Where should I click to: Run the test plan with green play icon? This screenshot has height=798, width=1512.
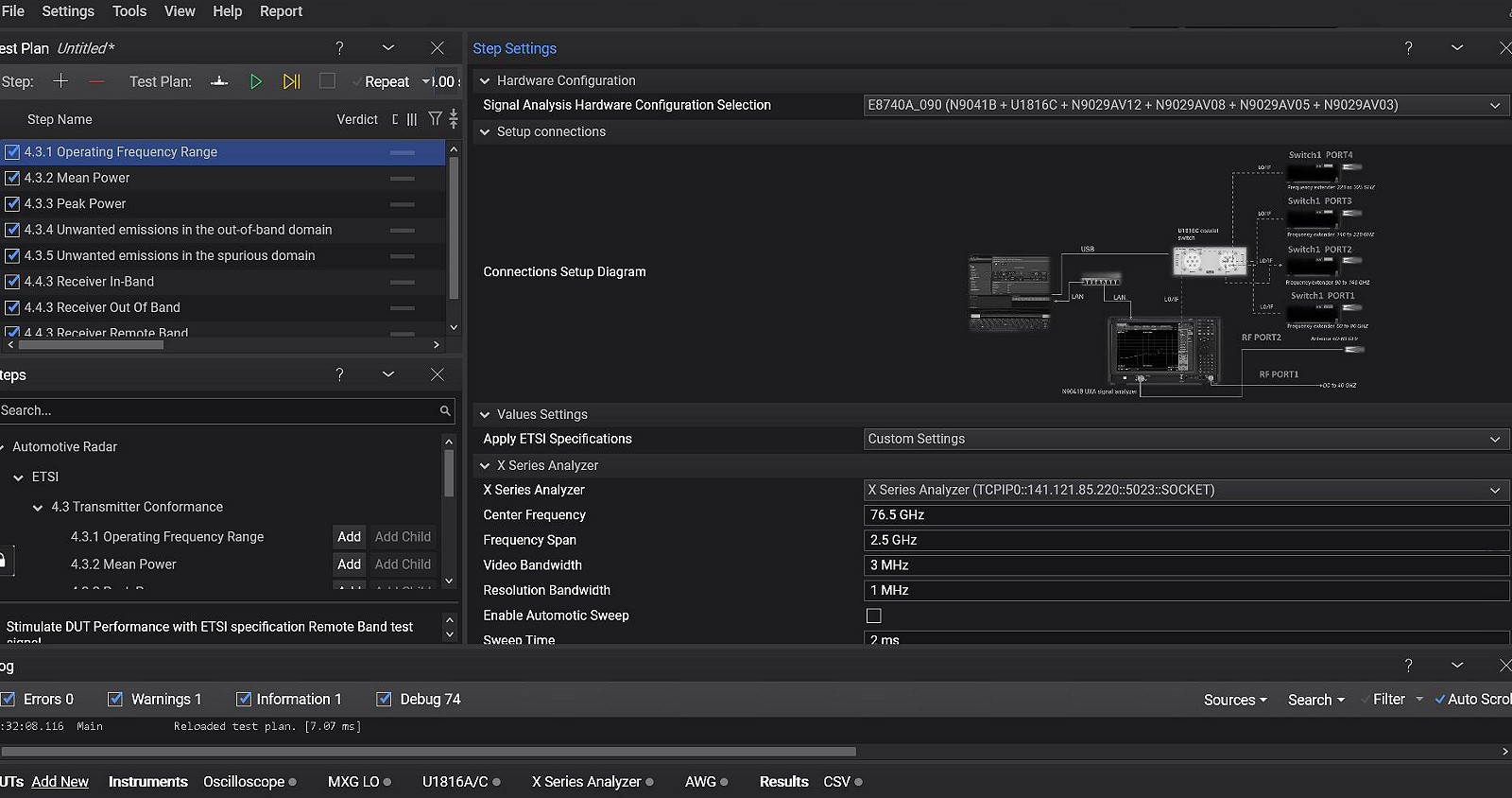pyautogui.click(x=255, y=81)
